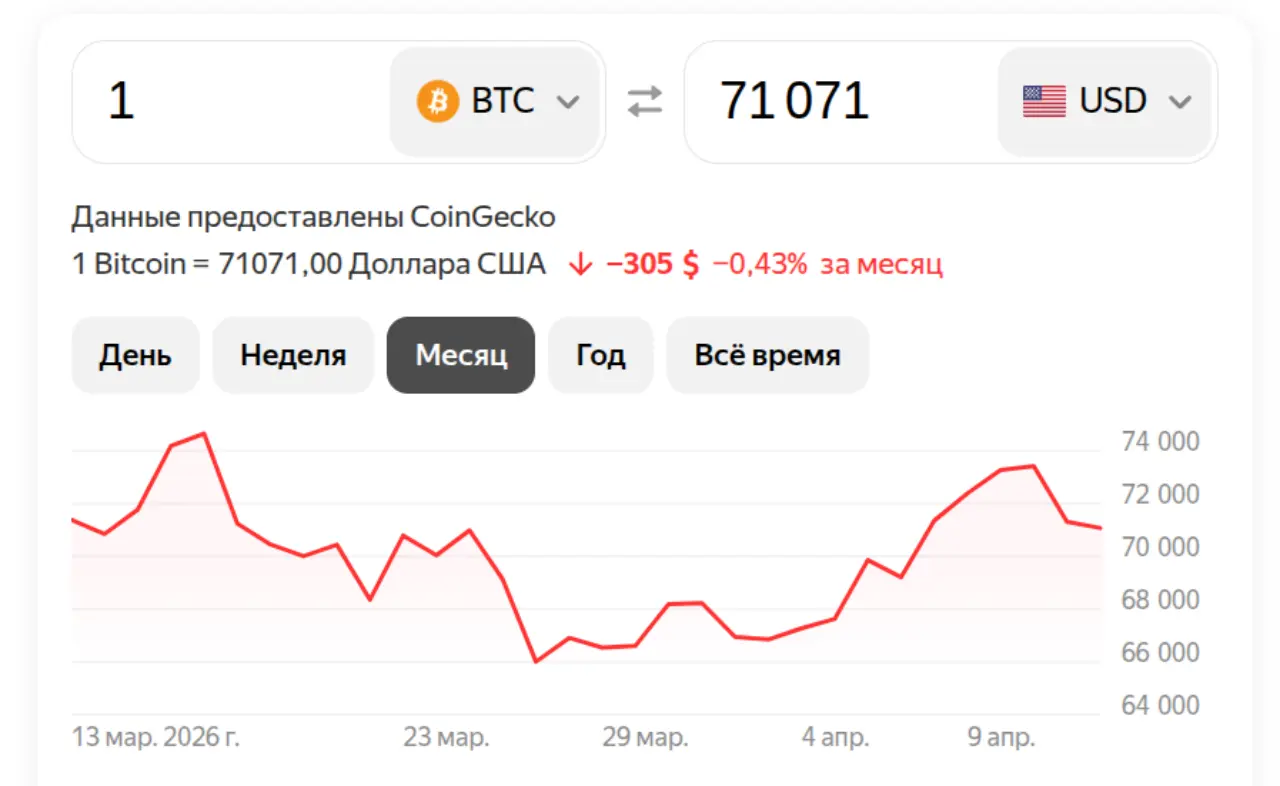Toggle the active Месяц period button
The width and height of the screenshot is (1280, 786).
coord(460,355)
